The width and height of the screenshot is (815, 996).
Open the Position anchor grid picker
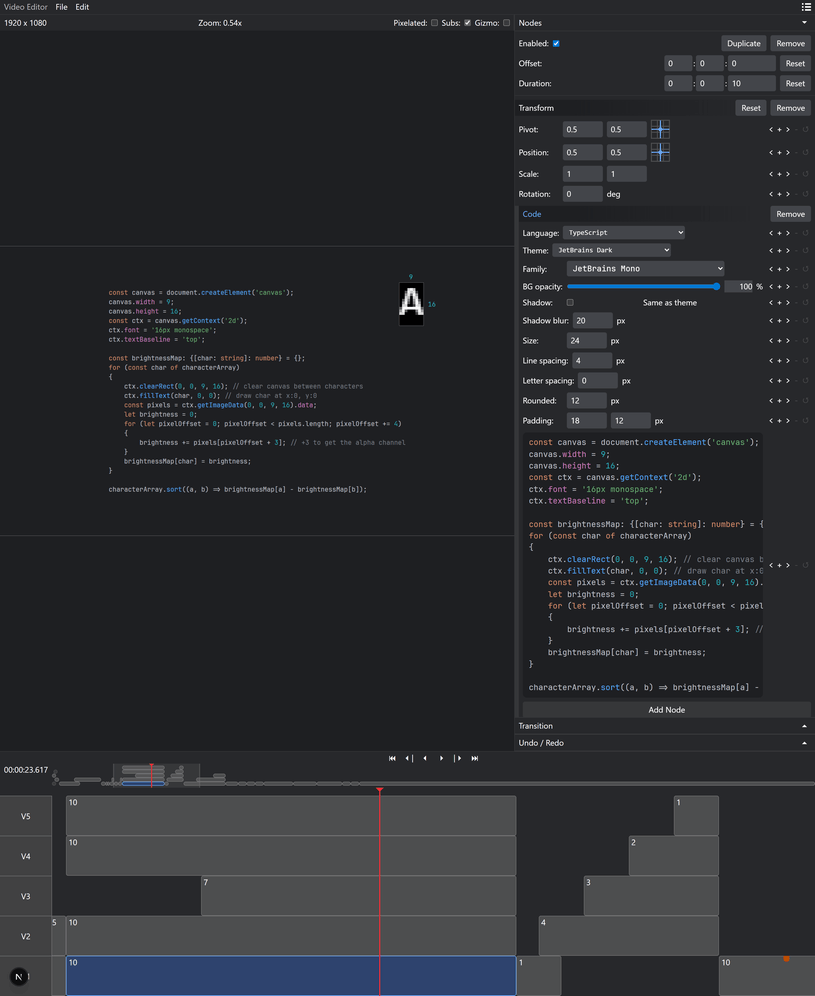[x=660, y=152]
